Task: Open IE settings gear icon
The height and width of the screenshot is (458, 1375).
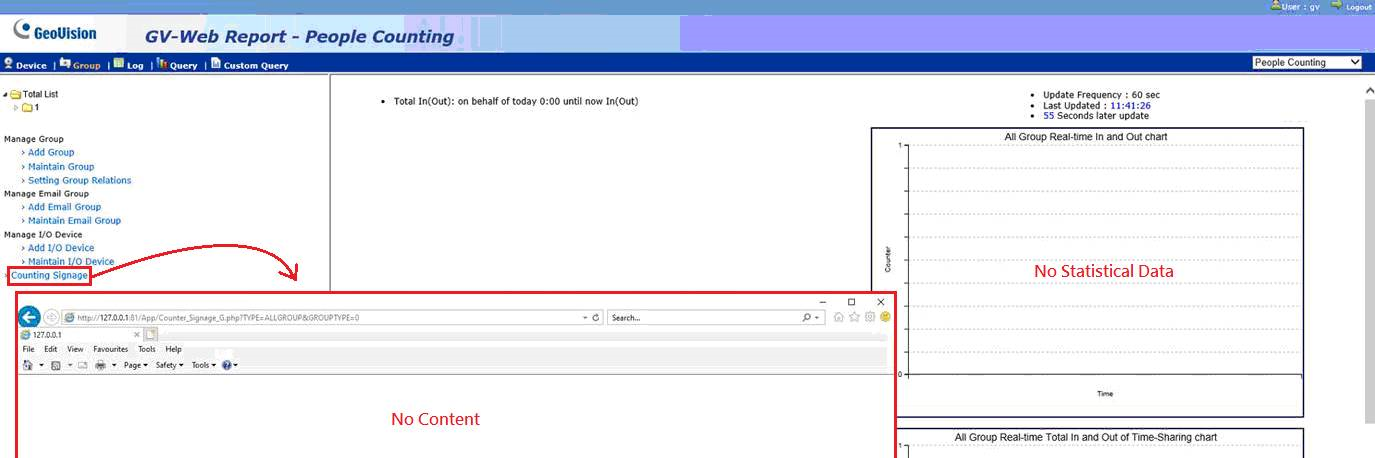Action: click(870, 317)
